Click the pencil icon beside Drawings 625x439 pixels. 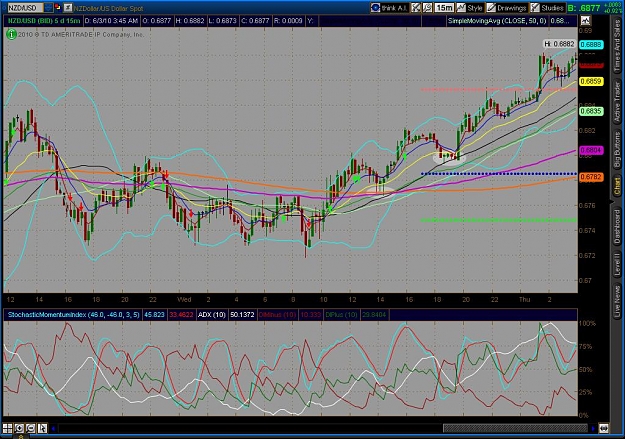(491, 8)
